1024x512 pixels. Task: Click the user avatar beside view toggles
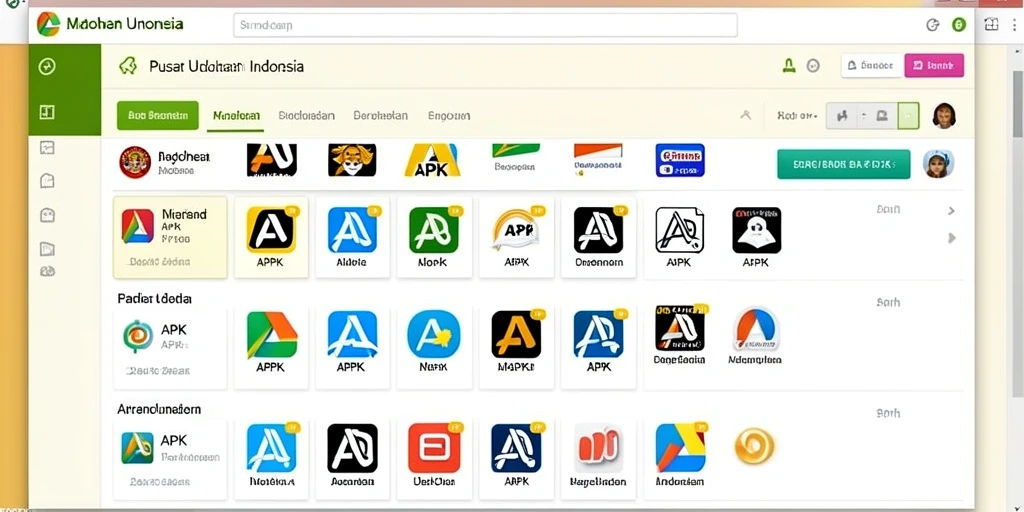(944, 116)
